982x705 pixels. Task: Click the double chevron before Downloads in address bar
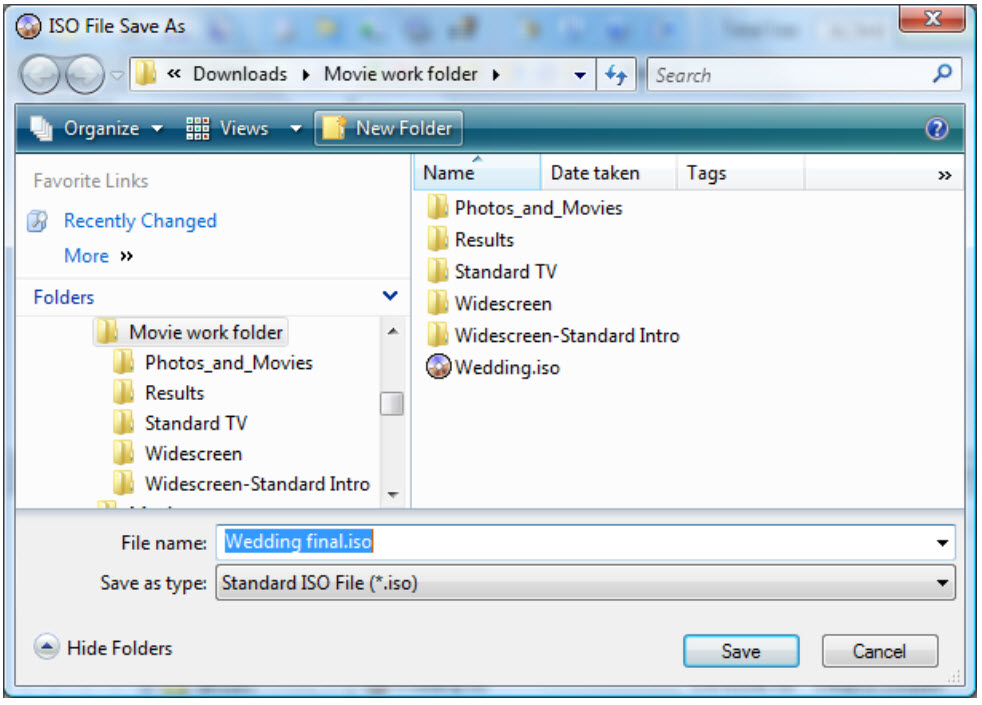tap(174, 75)
